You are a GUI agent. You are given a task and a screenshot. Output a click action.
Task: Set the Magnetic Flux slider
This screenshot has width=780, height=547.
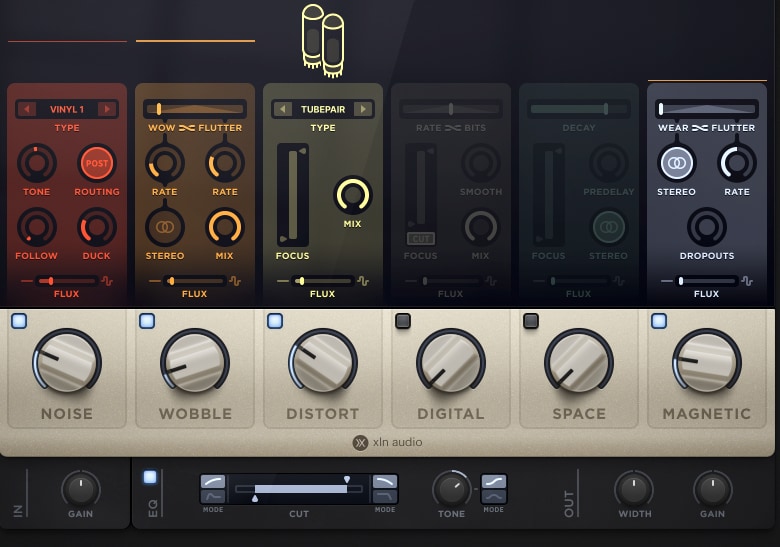[x=706, y=281]
